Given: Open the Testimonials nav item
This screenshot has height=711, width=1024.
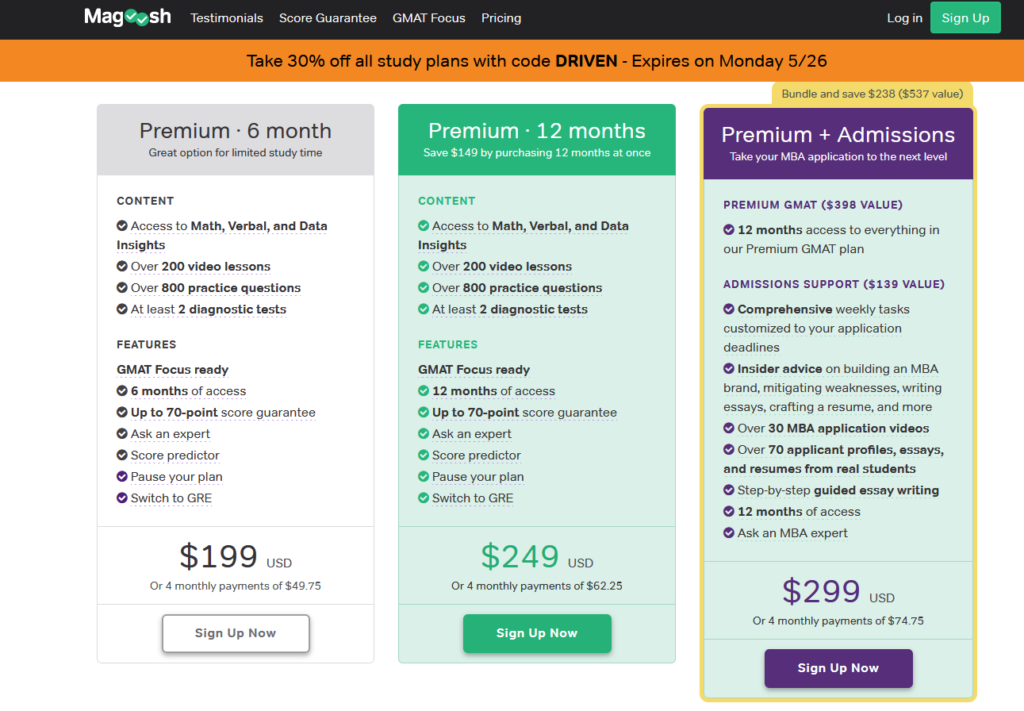Looking at the screenshot, I should click(227, 18).
